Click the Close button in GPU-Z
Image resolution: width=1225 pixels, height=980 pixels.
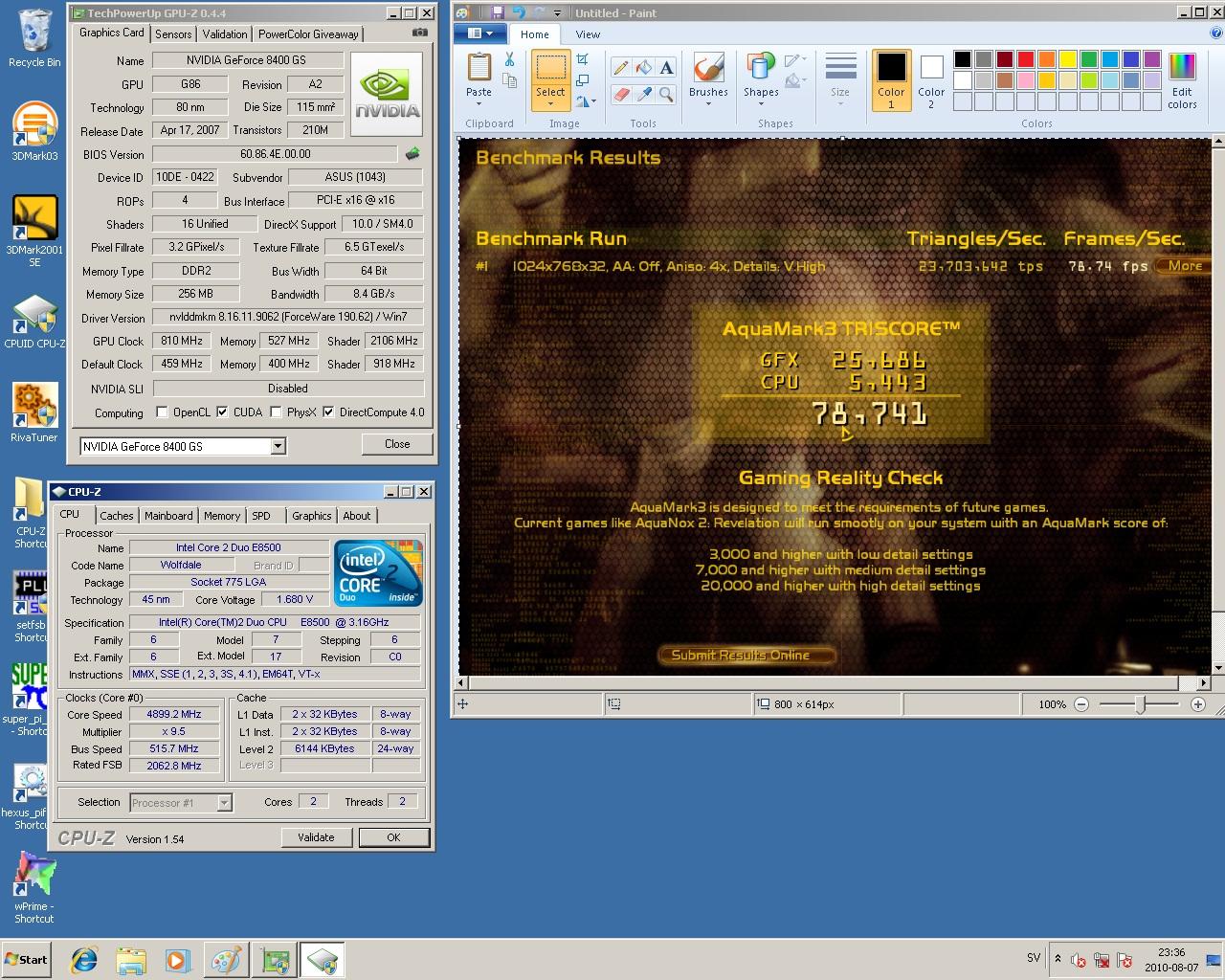(x=397, y=444)
